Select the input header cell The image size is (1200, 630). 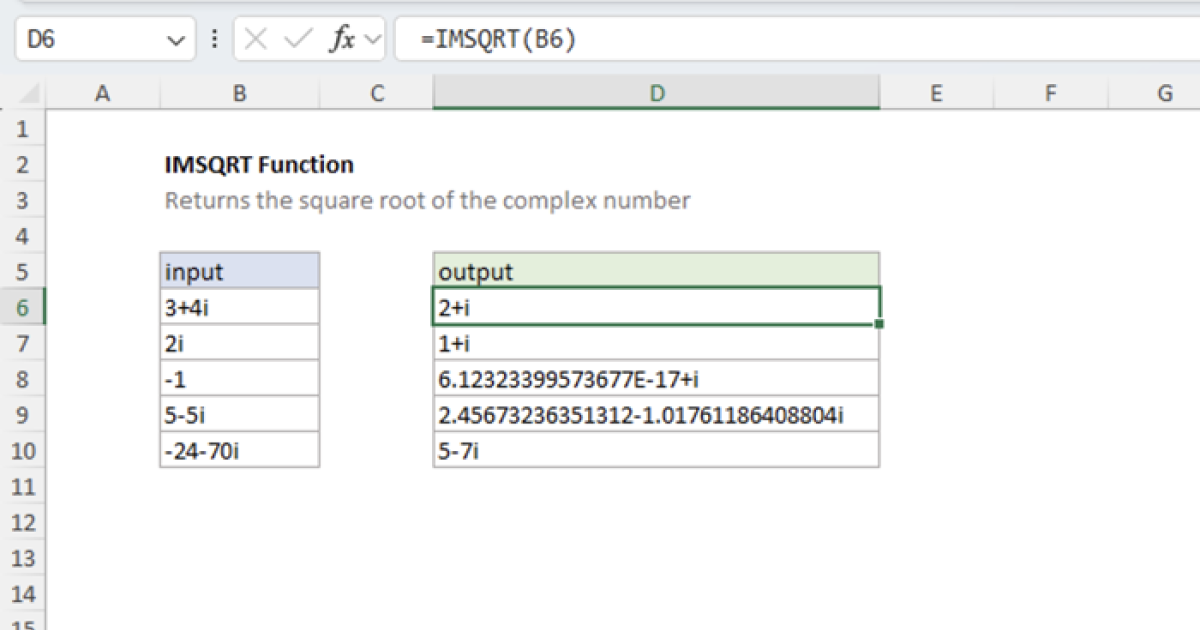(x=239, y=271)
